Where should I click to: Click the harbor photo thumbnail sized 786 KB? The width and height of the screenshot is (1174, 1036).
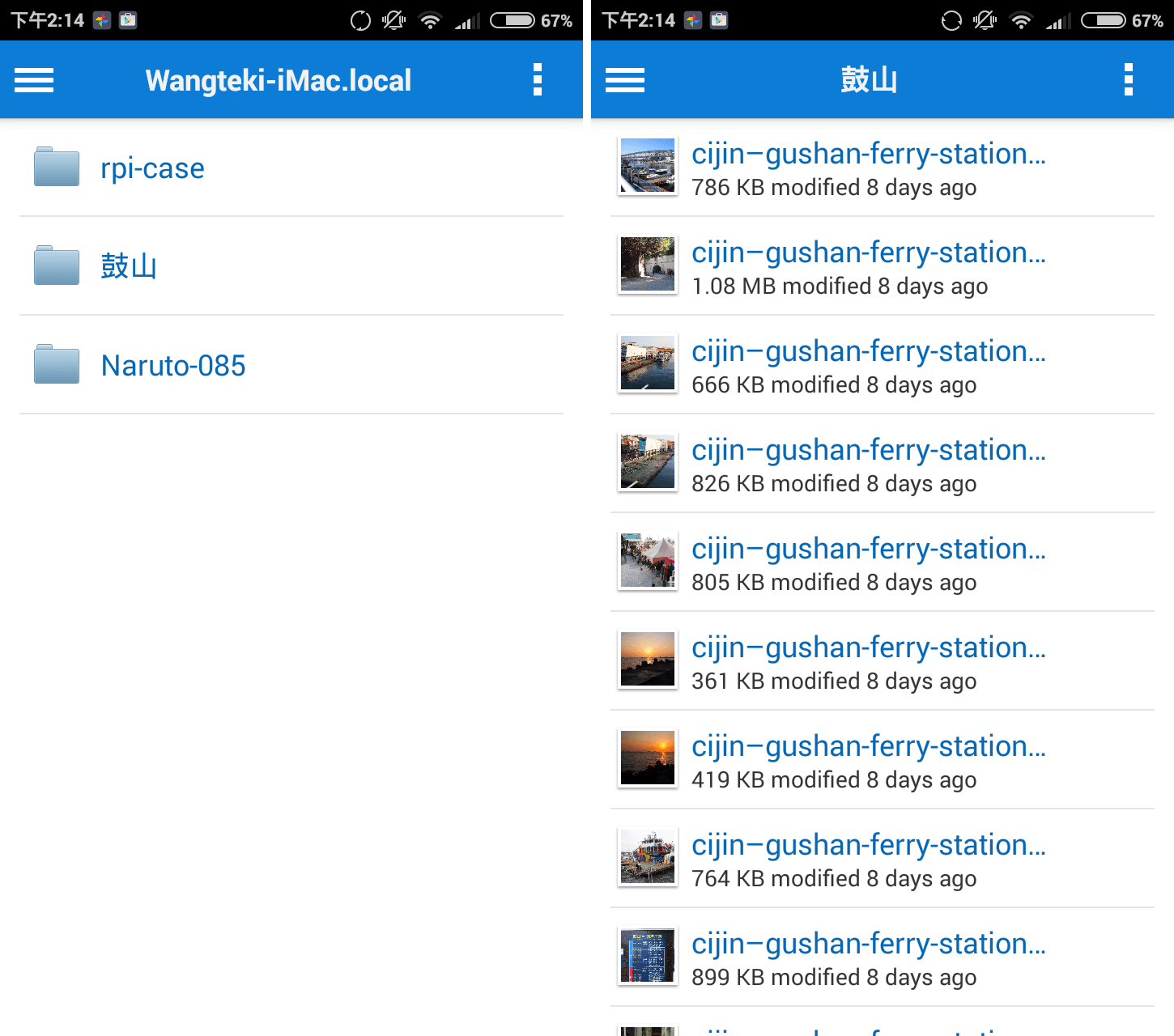pos(647,166)
